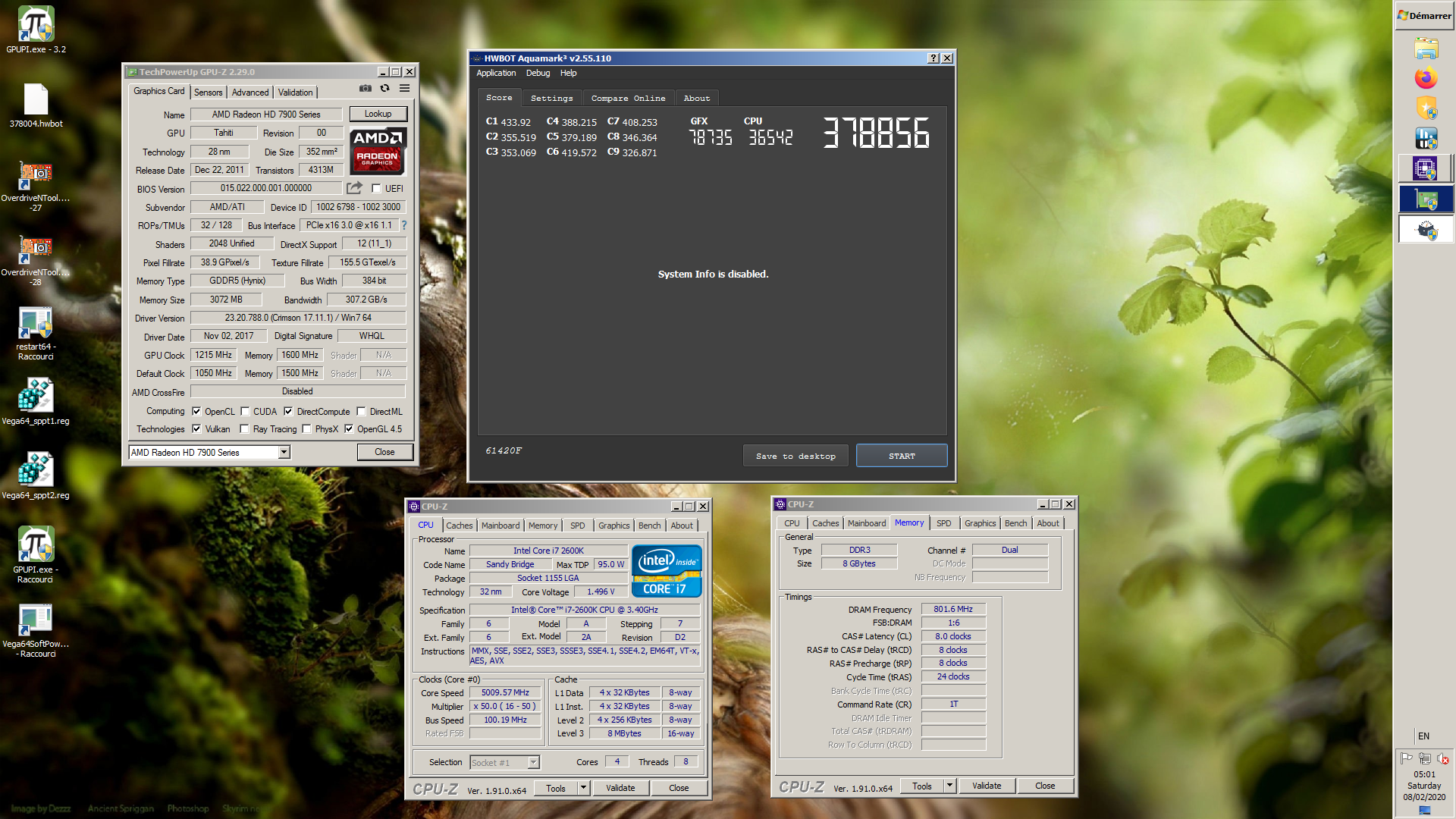Select the Vega64SoftPow shortcut icon
This screenshot has width=1456, height=819.
[36, 629]
